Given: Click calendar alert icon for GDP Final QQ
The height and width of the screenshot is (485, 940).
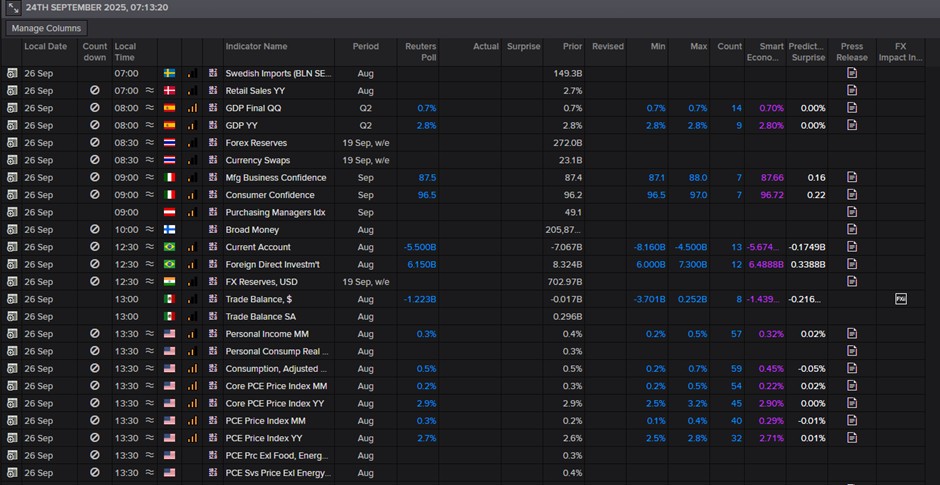Looking at the screenshot, I should (x=11, y=108).
